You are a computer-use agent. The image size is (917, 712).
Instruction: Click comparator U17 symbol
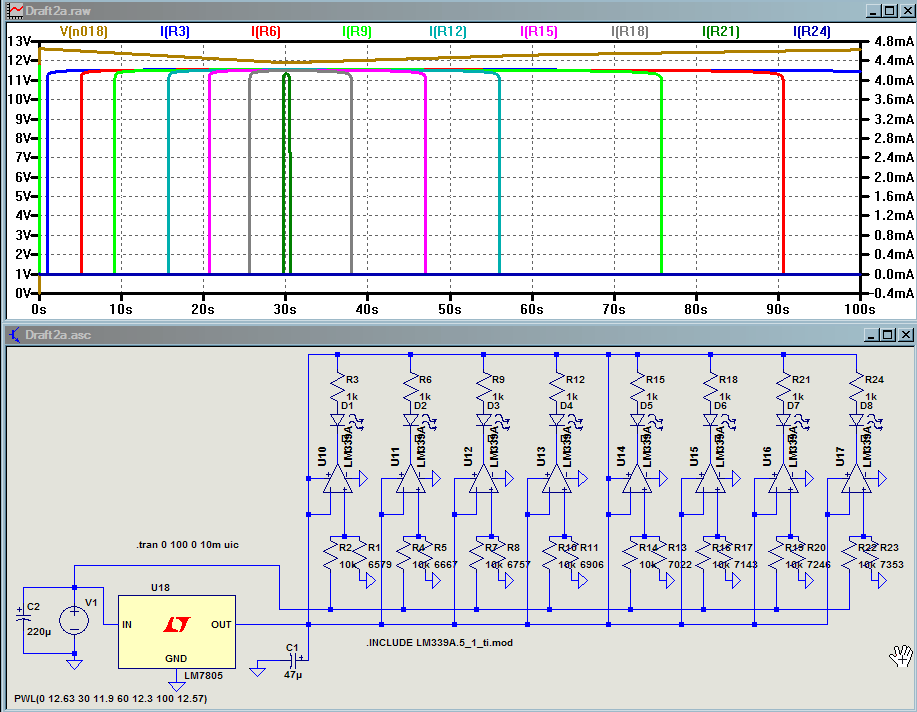point(856,479)
